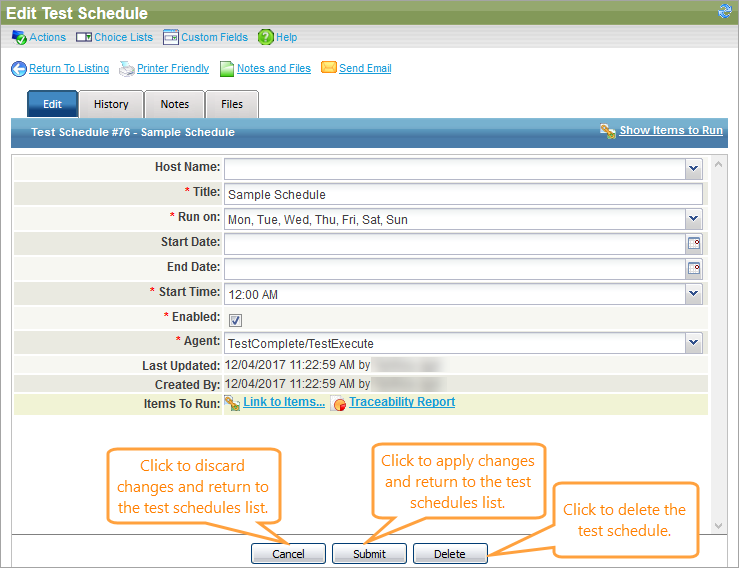Click the Send Email envelope icon
The image size is (739, 568).
329,69
